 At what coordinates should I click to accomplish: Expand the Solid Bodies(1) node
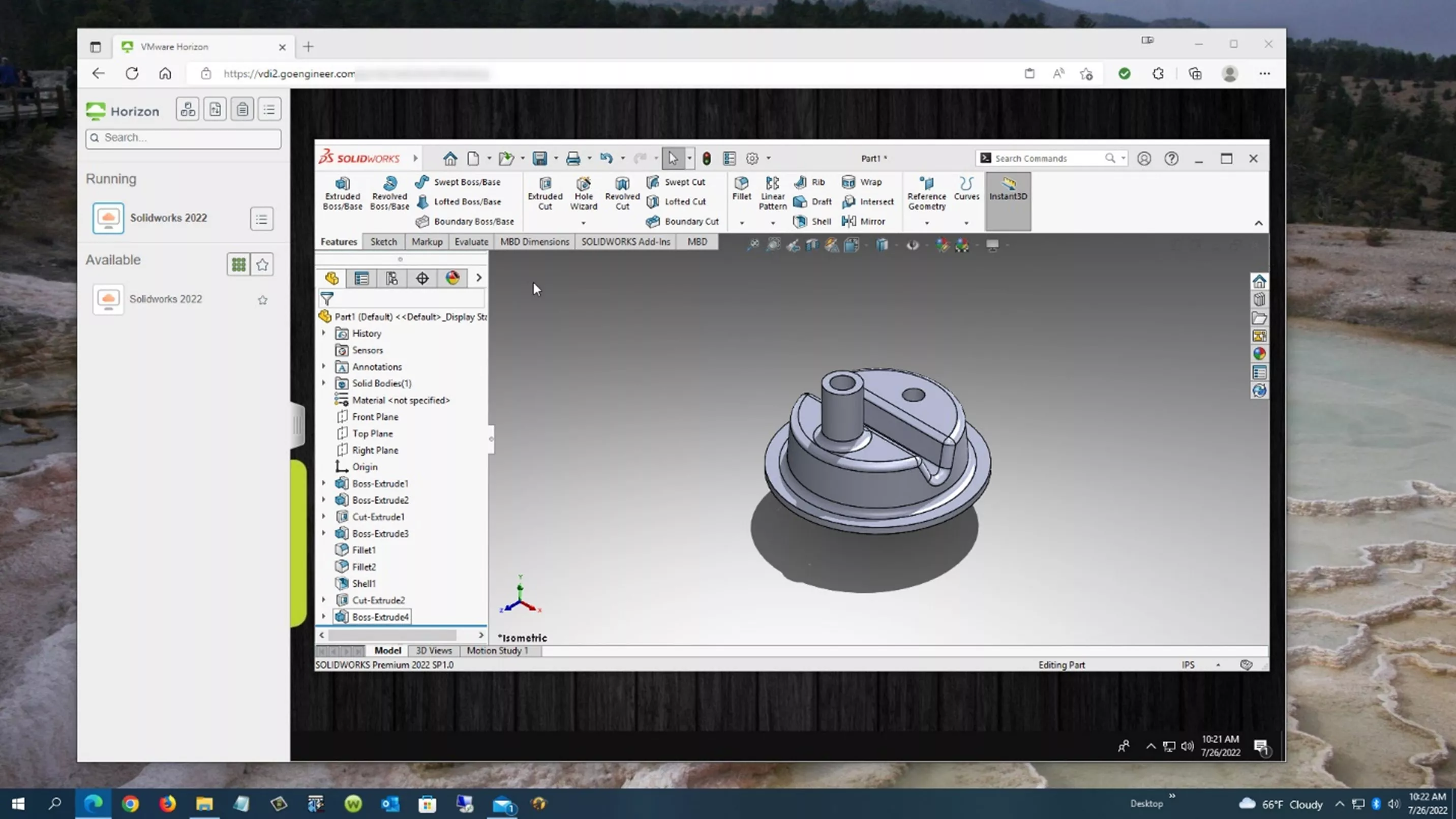[324, 383]
